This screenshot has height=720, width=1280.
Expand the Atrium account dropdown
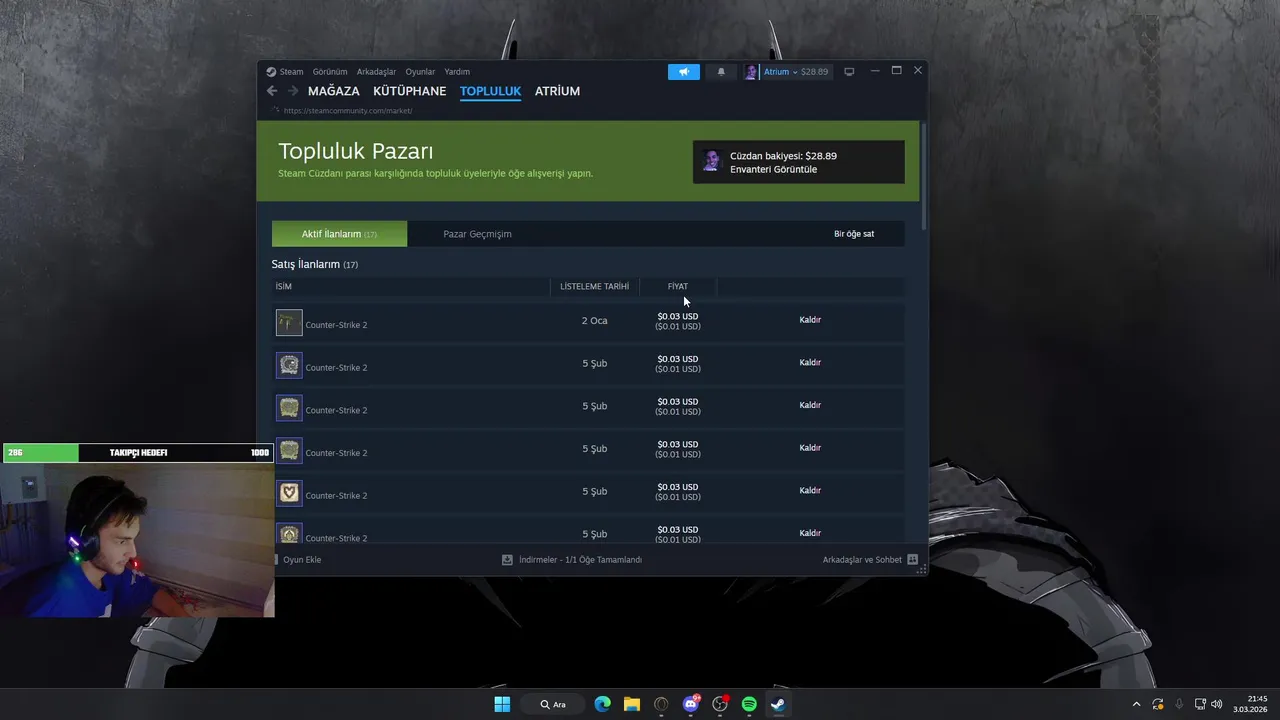(796, 72)
